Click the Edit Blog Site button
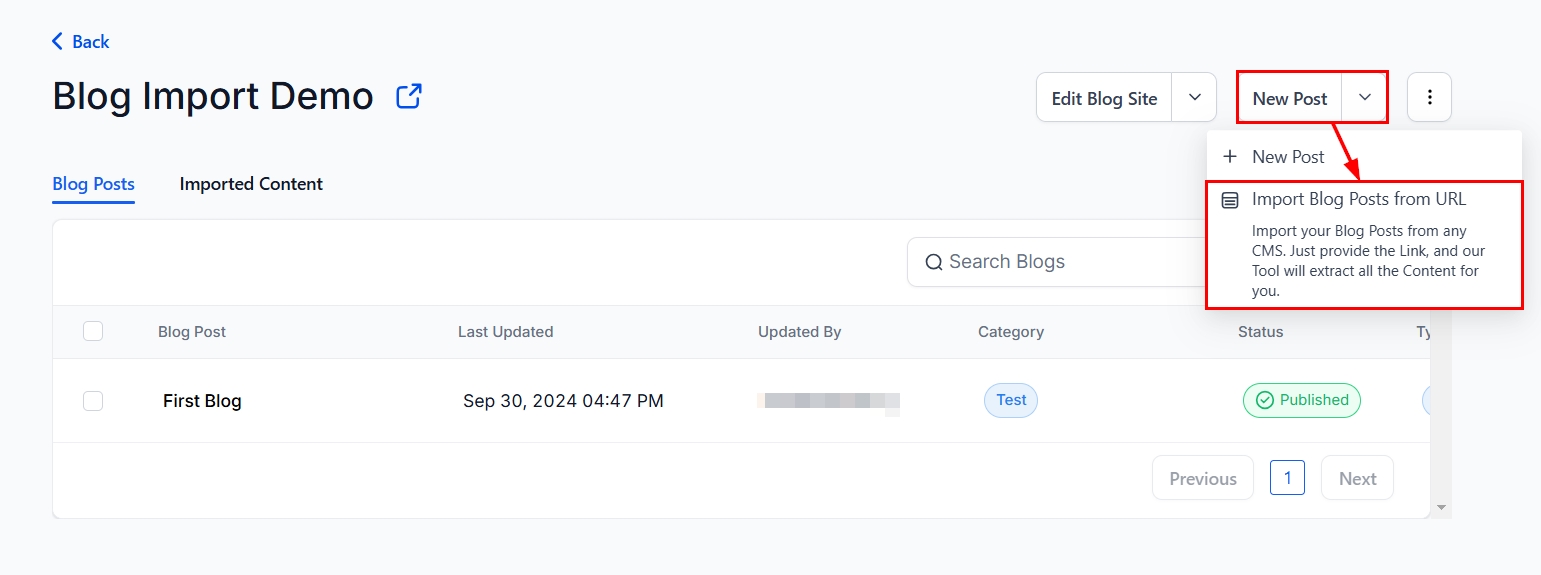Viewport: 1541px width, 575px height. [1104, 98]
